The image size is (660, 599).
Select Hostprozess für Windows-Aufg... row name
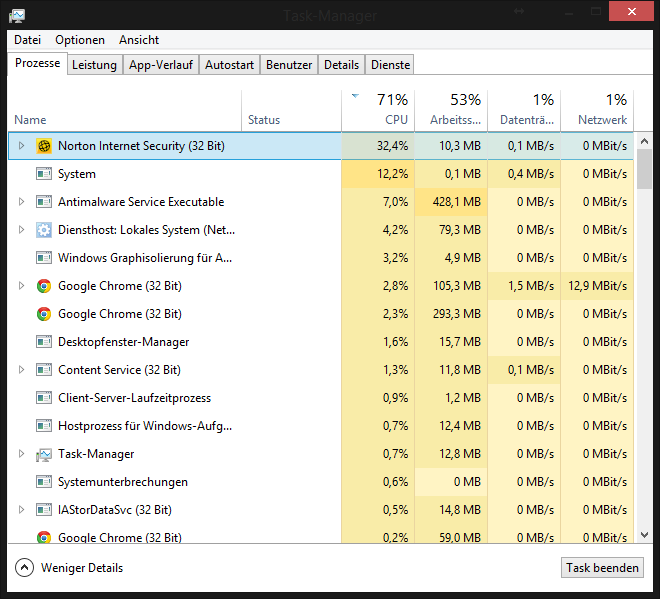click(145, 426)
